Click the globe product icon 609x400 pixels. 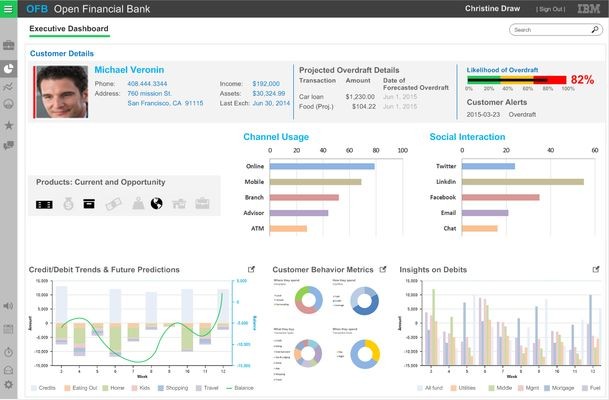pos(156,204)
